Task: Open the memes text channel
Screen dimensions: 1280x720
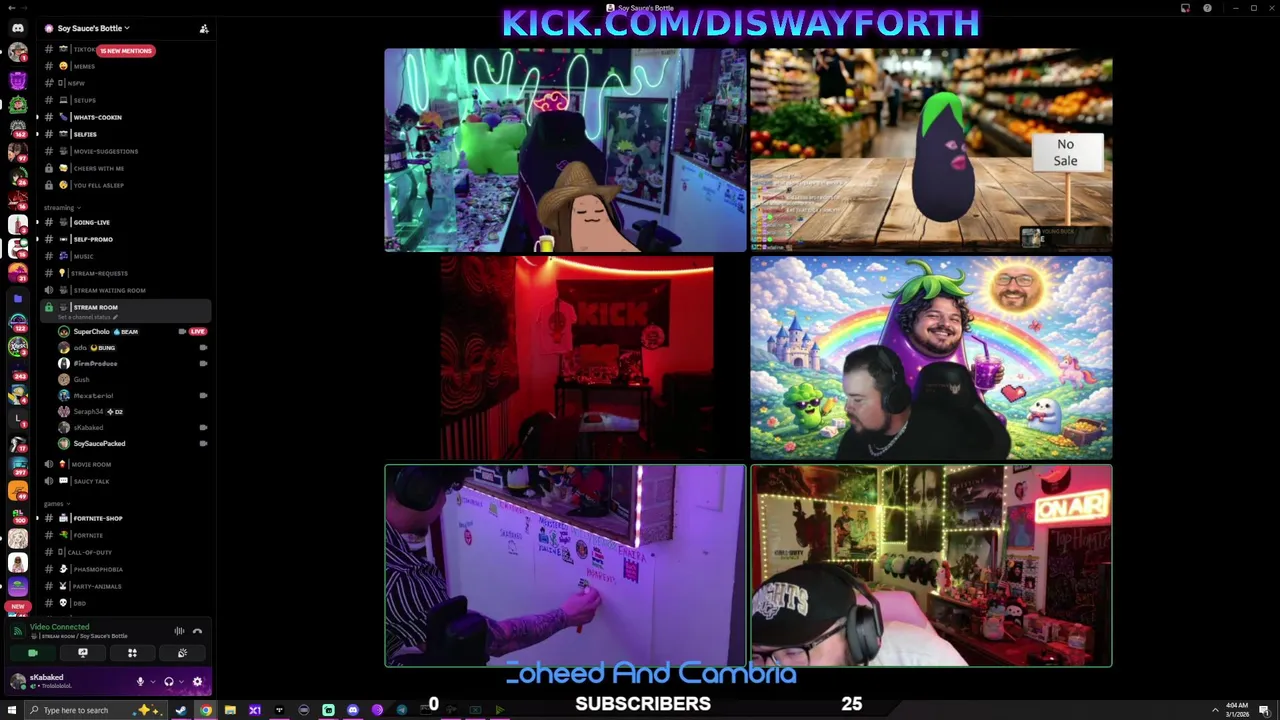Action: click(x=125, y=66)
